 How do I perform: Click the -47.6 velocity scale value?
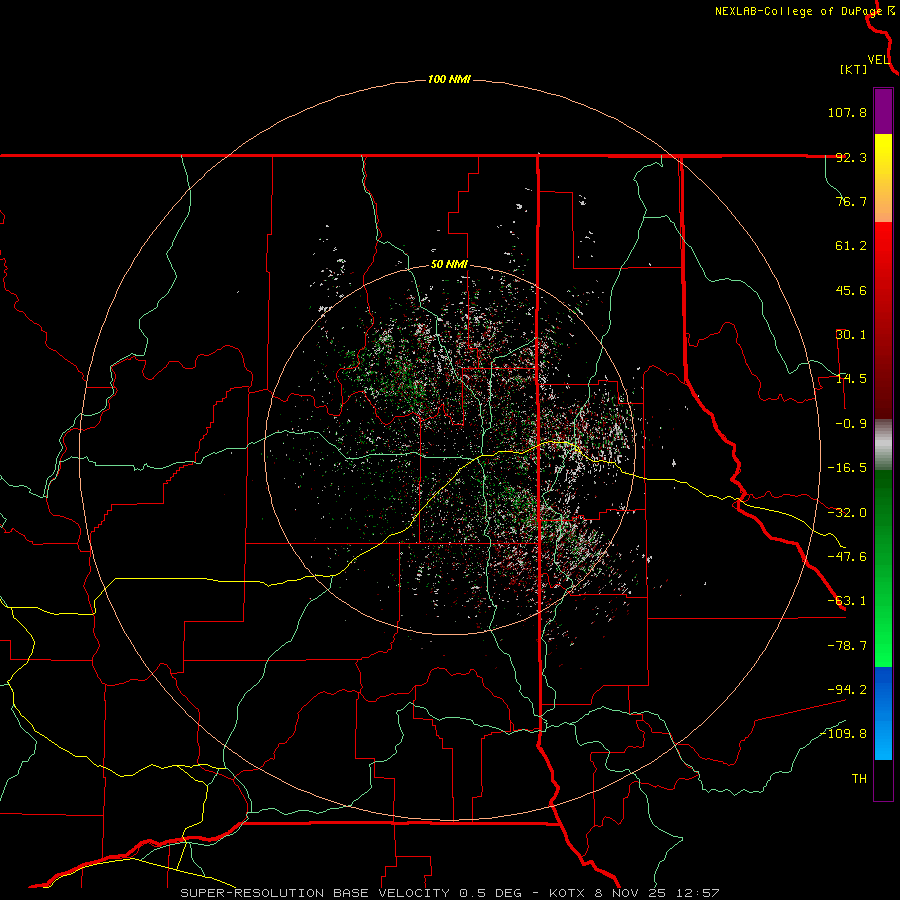847,557
